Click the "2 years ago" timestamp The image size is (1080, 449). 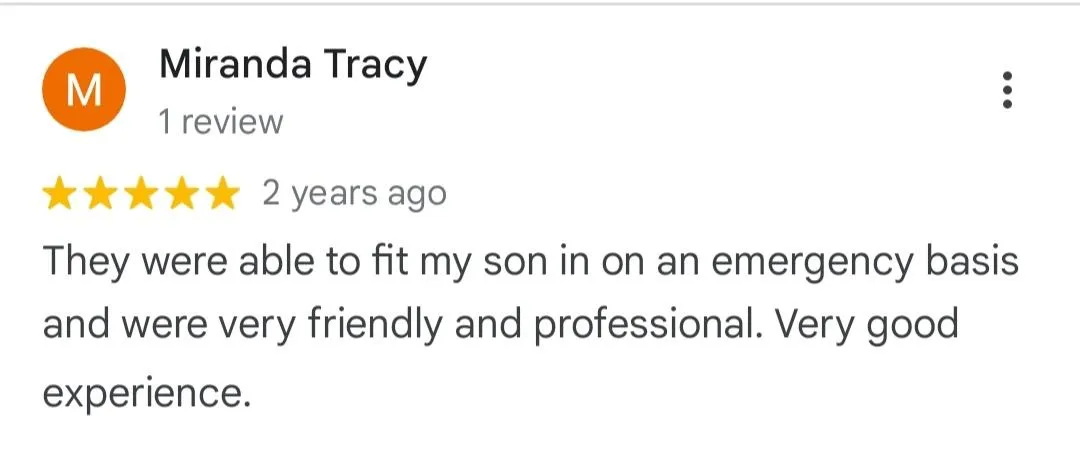tap(354, 193)
